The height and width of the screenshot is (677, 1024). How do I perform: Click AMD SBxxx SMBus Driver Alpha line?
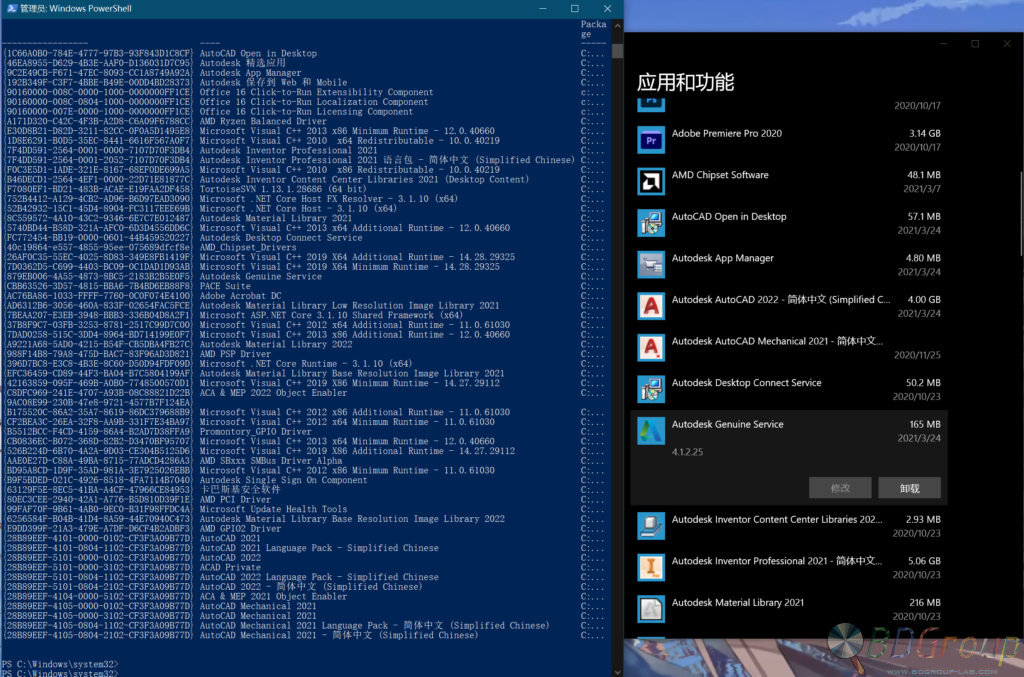(270, 461)
